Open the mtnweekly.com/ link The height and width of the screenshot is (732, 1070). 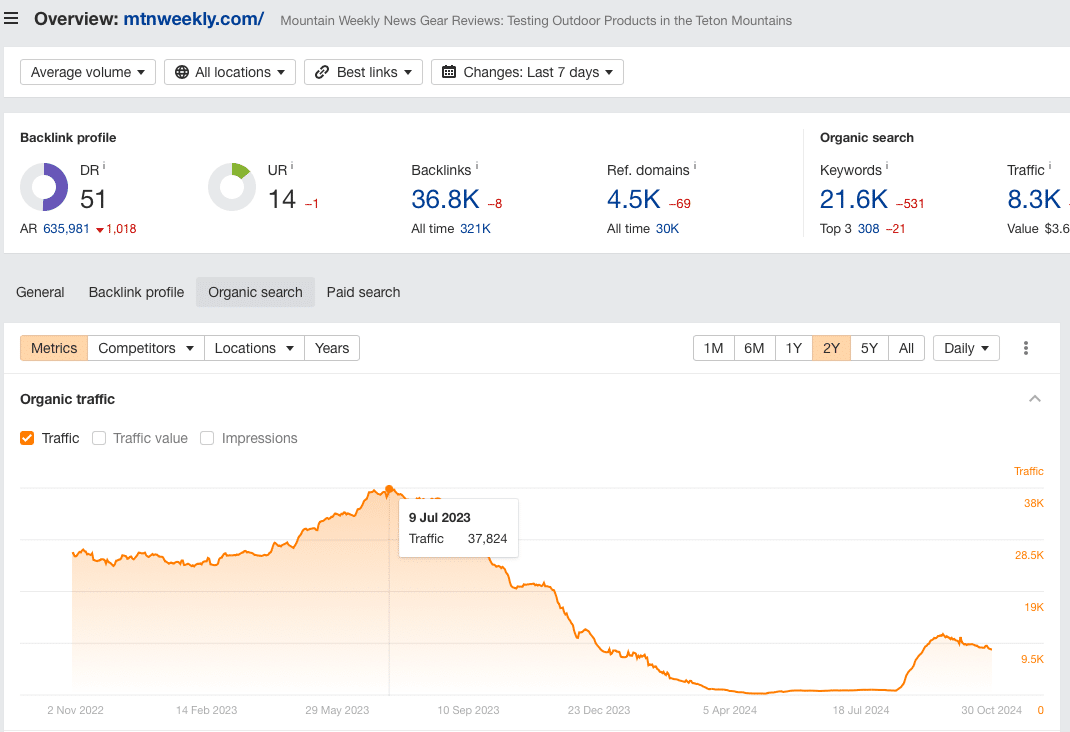coord(193,19)
